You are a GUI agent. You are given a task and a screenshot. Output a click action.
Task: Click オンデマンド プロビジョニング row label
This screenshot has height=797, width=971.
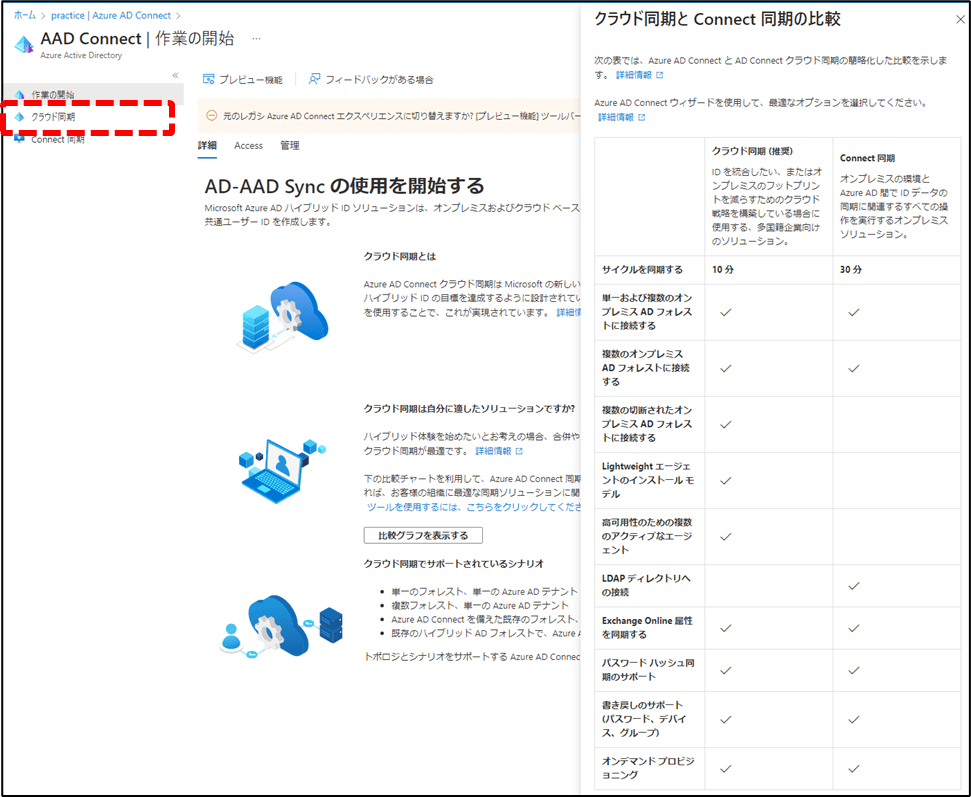648,768
